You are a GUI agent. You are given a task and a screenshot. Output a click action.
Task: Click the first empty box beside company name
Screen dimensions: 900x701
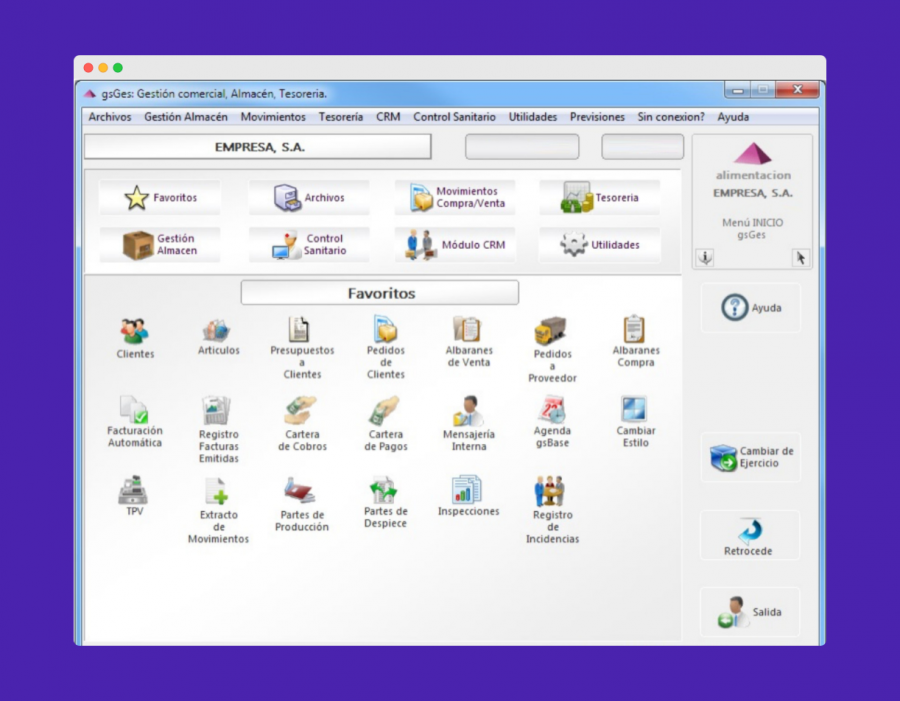pos(522,147)
